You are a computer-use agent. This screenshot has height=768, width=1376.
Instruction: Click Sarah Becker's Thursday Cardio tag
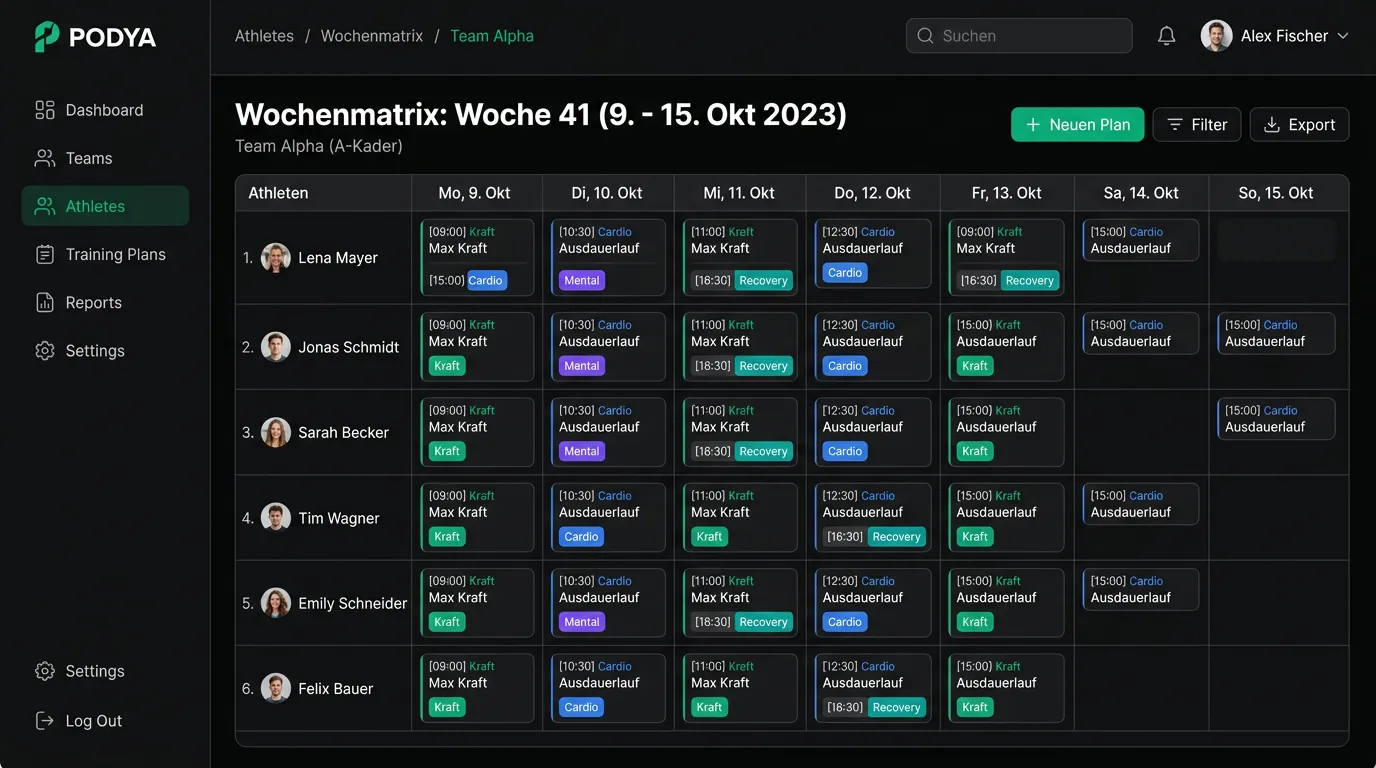point(845,451)
